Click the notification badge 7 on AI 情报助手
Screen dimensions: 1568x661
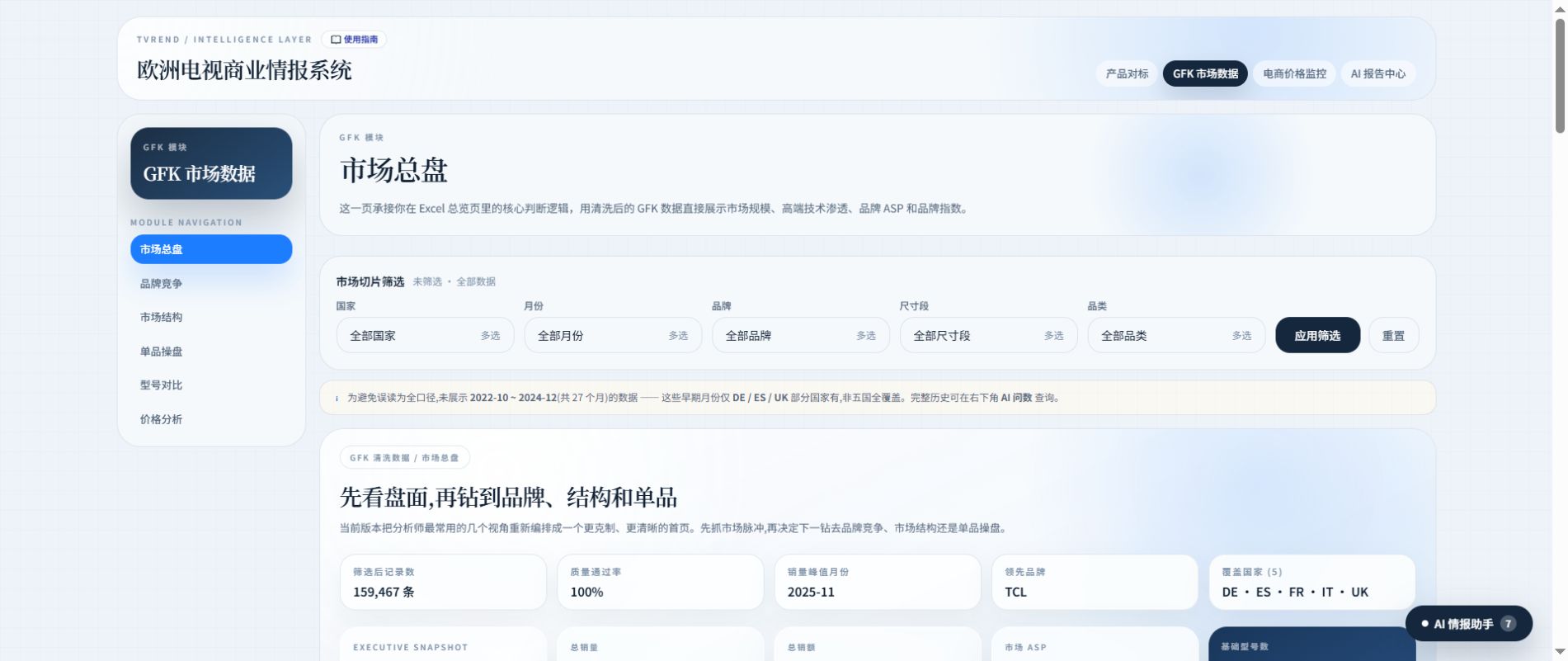(x=1508, y=624)
